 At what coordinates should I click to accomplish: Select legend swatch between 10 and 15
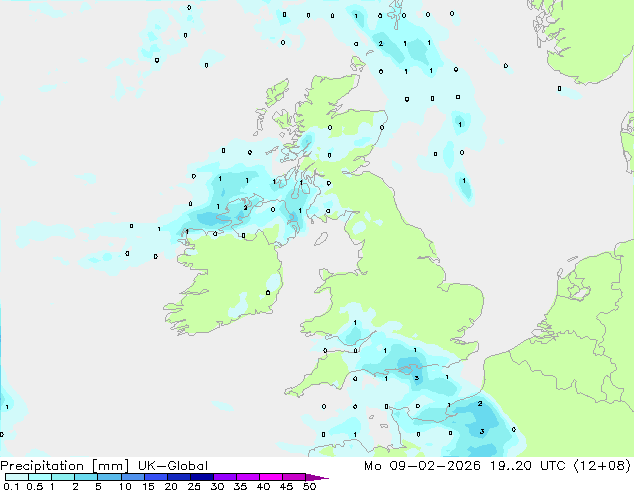132,477
